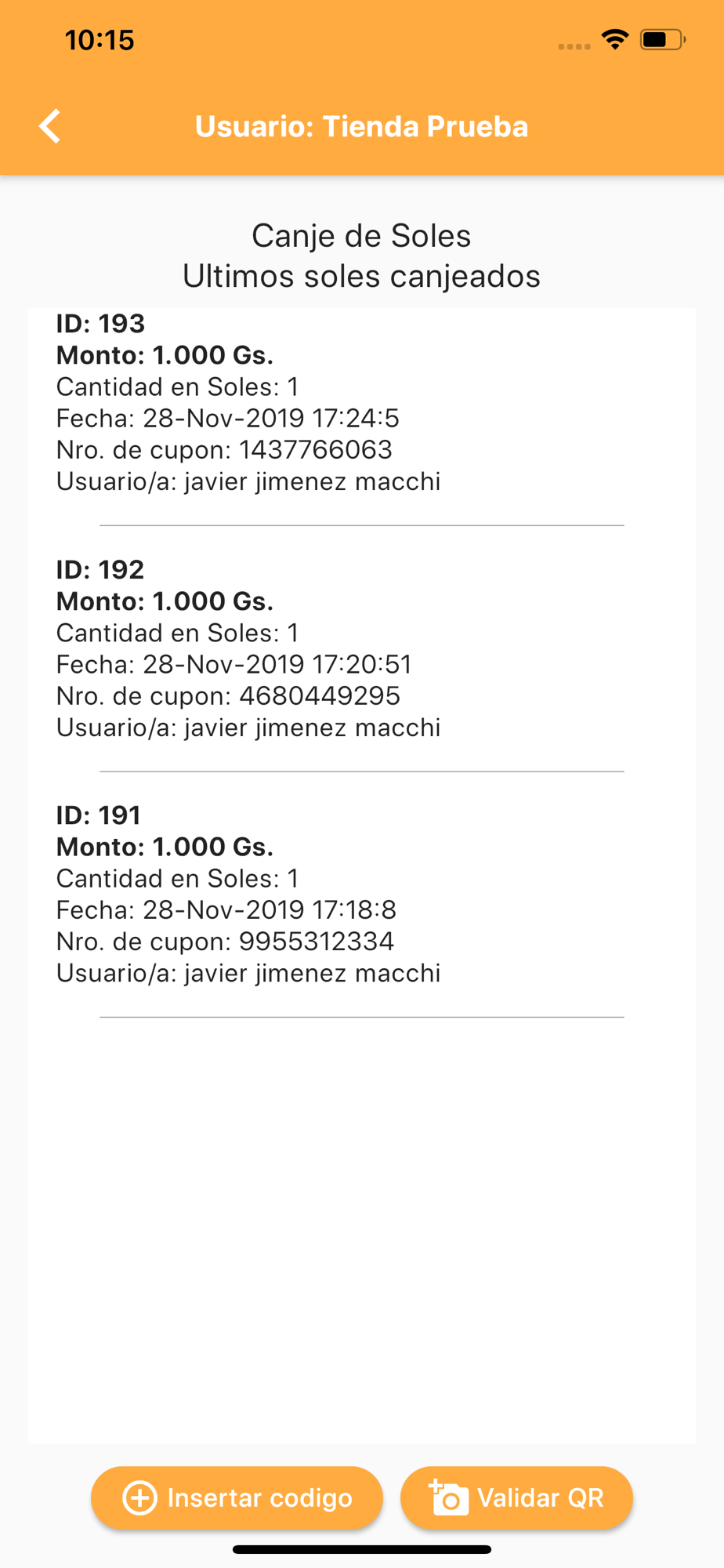Tap the Wi-Fi status icon
The width and height of the screenshot is (724, 1568).
tap(616, 38)
